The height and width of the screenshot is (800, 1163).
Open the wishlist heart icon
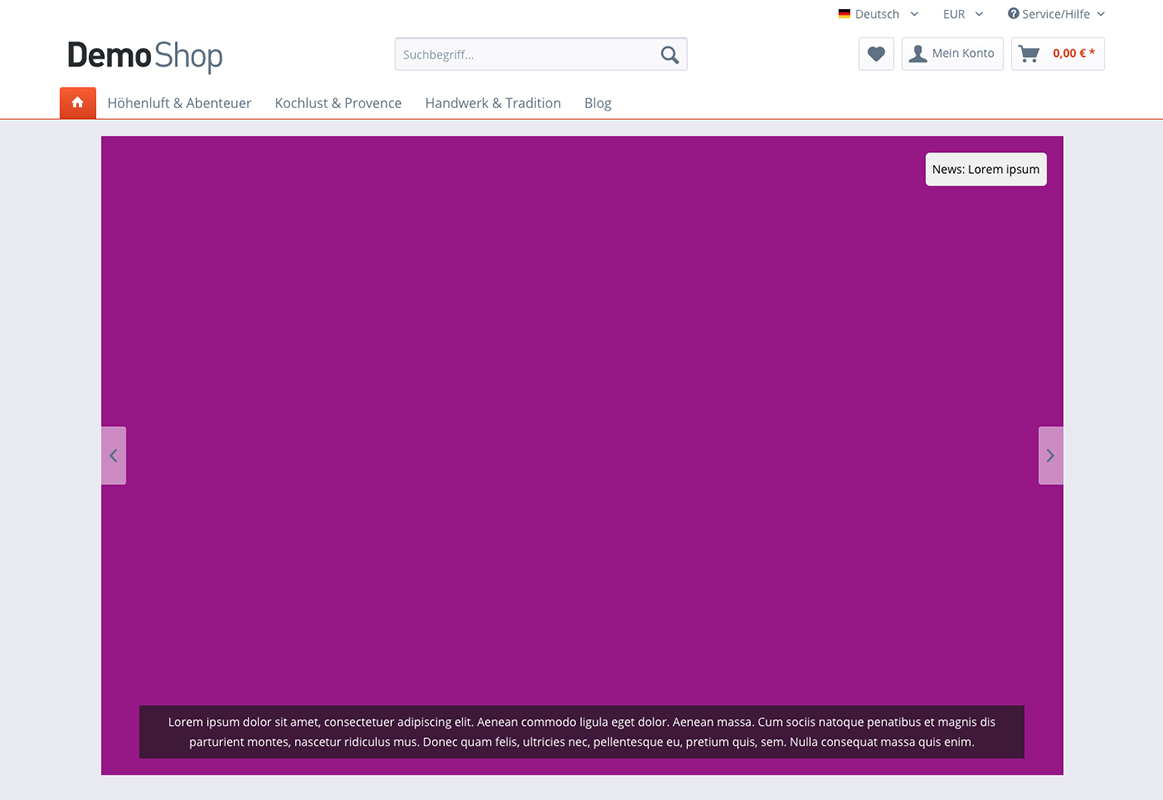(876, 54)
